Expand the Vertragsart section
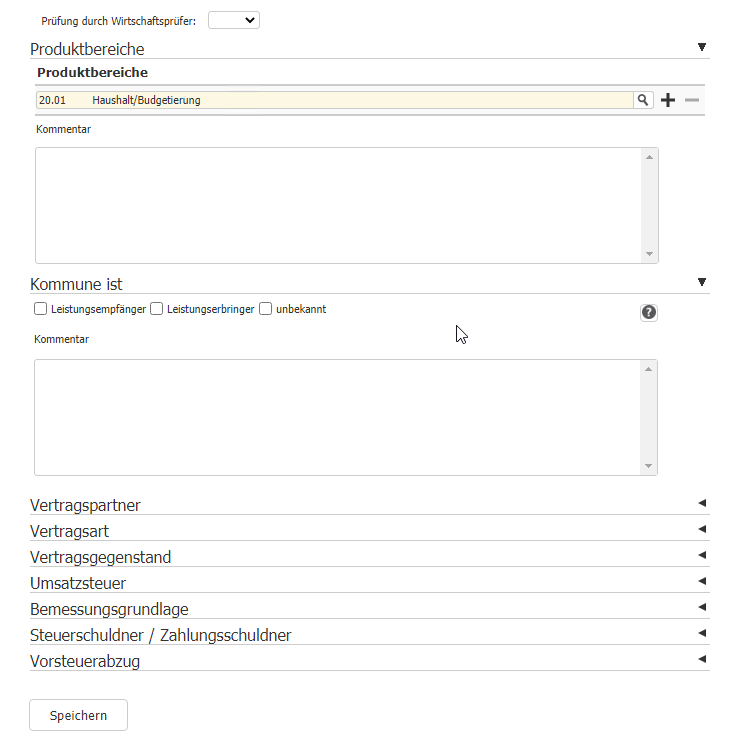Viewport: 739px width, 749px height. [702, 529]
